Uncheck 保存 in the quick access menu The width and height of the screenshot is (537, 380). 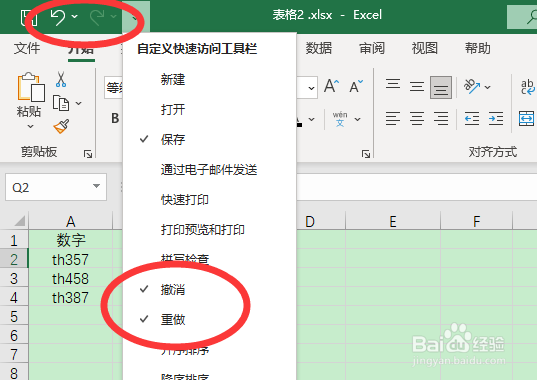(x=210, y=139)
